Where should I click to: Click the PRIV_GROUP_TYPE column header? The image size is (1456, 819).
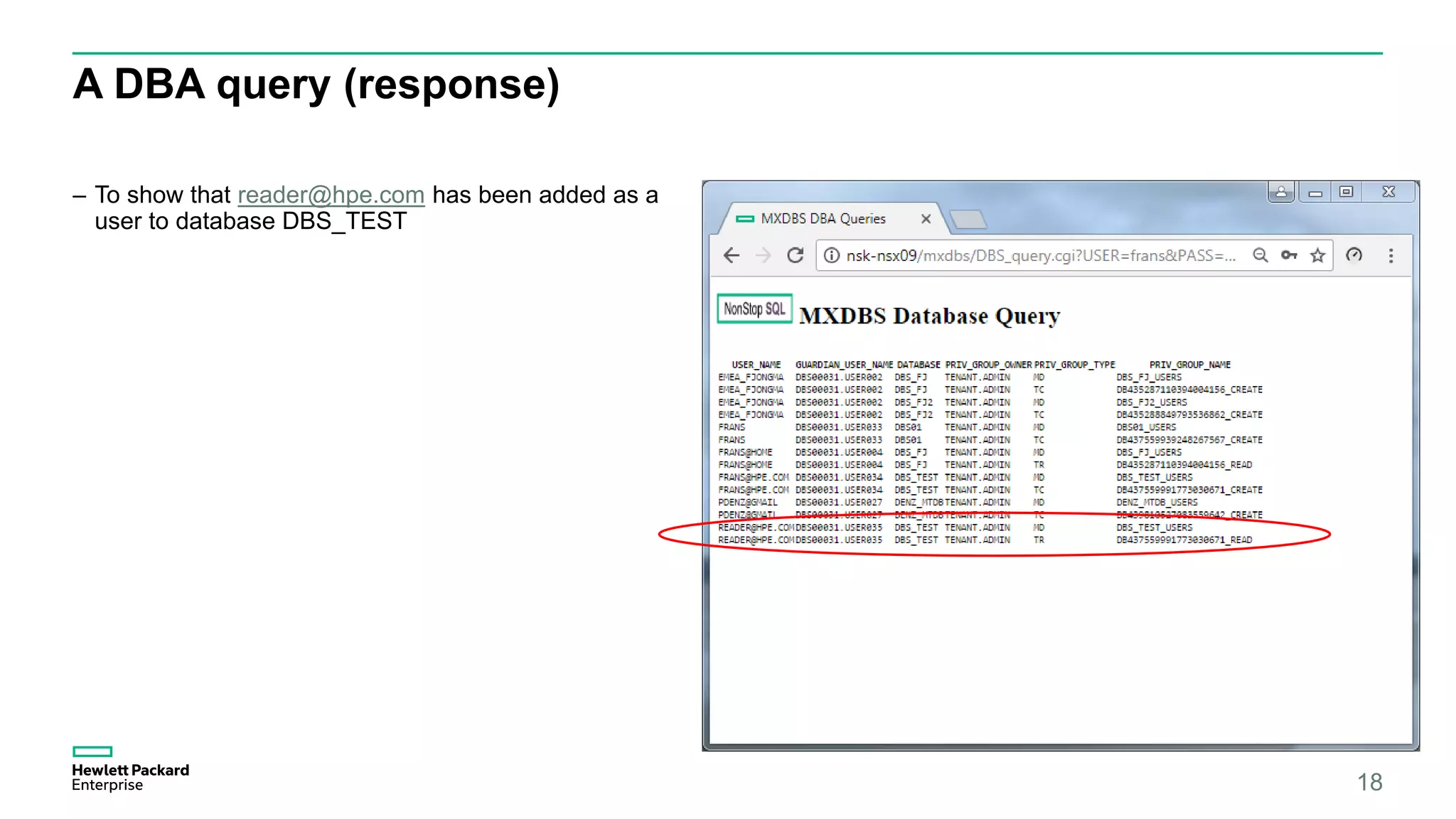[1075, 365]
